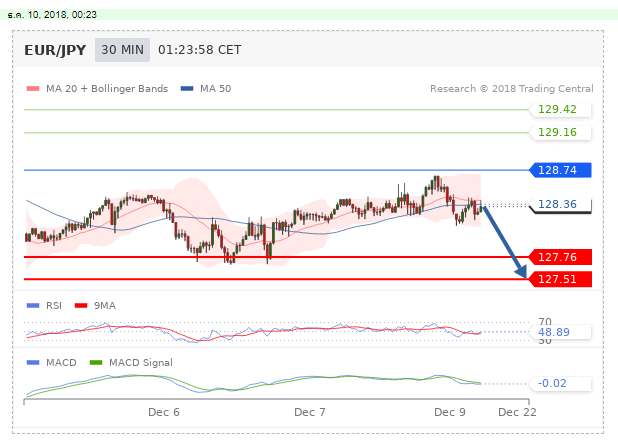
Task: Click the MA 50 legend label
Action: [x=215, y=89]
